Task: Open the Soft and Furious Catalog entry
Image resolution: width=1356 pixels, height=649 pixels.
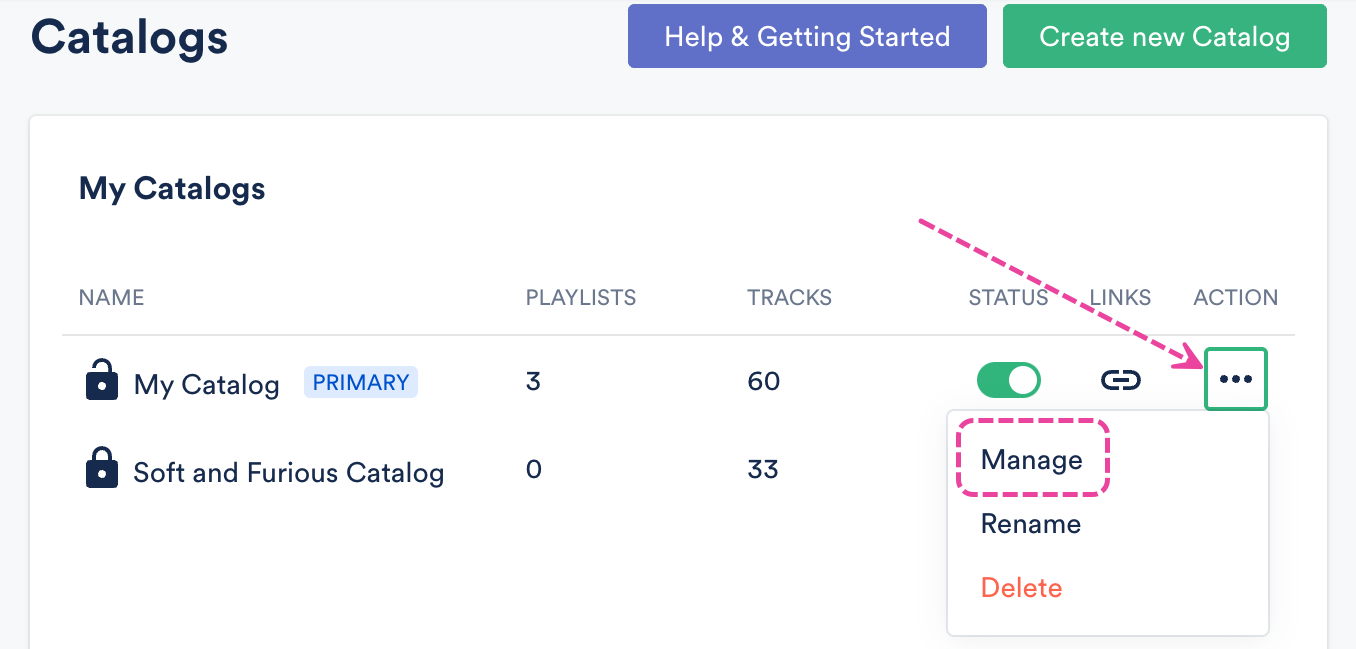Action: 289,472
